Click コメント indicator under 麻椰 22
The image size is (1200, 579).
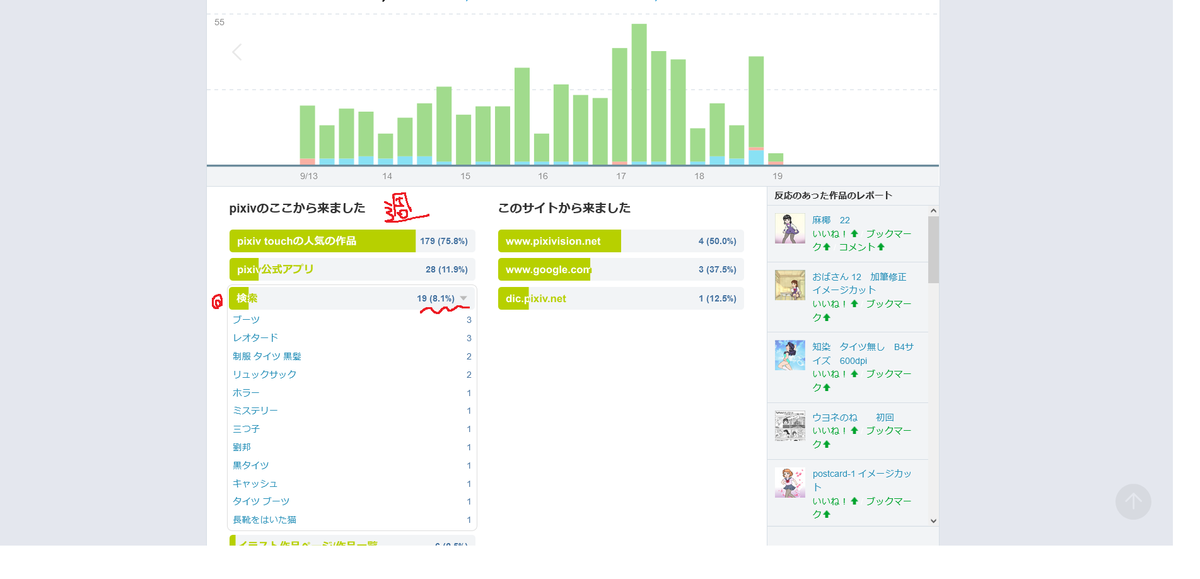pos(861,247)
